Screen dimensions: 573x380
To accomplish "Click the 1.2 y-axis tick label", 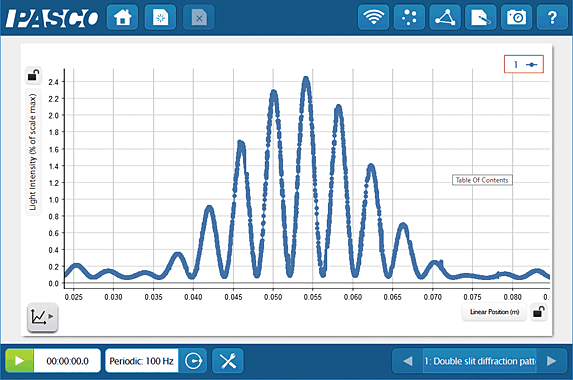I will coord(53,183).
